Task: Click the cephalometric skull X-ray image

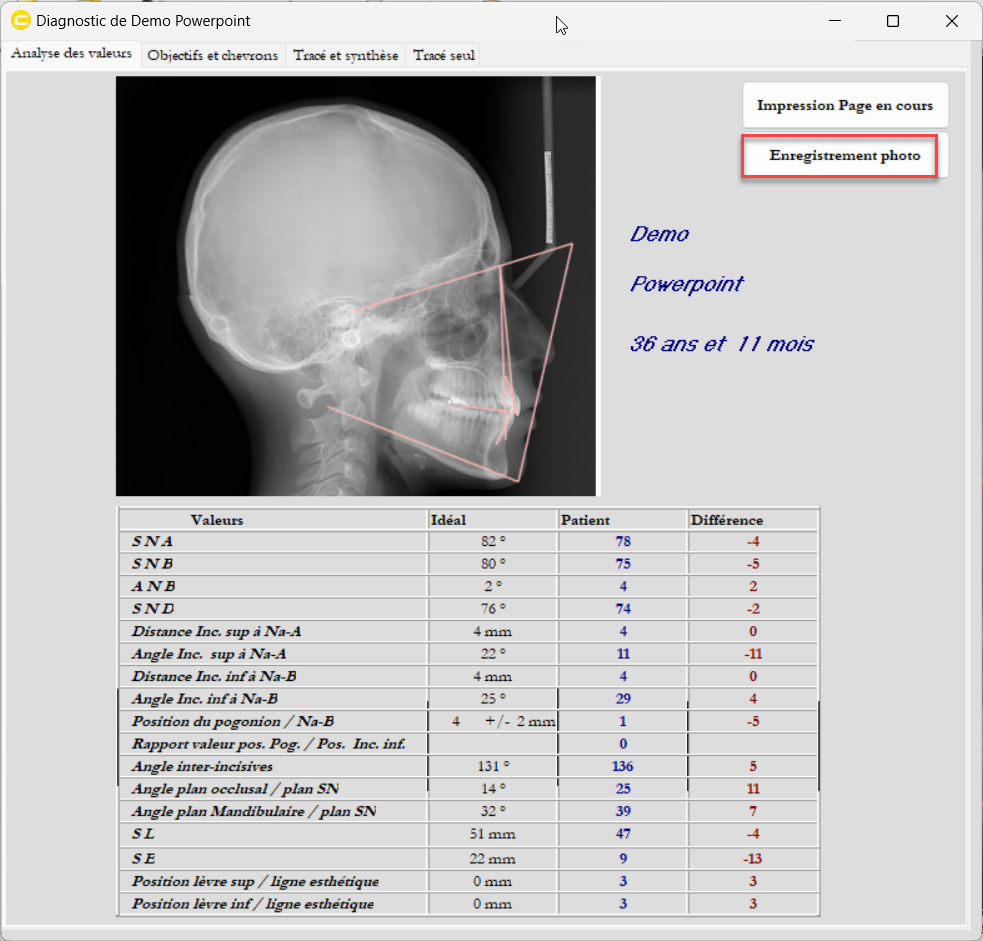Action: (355, 286)
